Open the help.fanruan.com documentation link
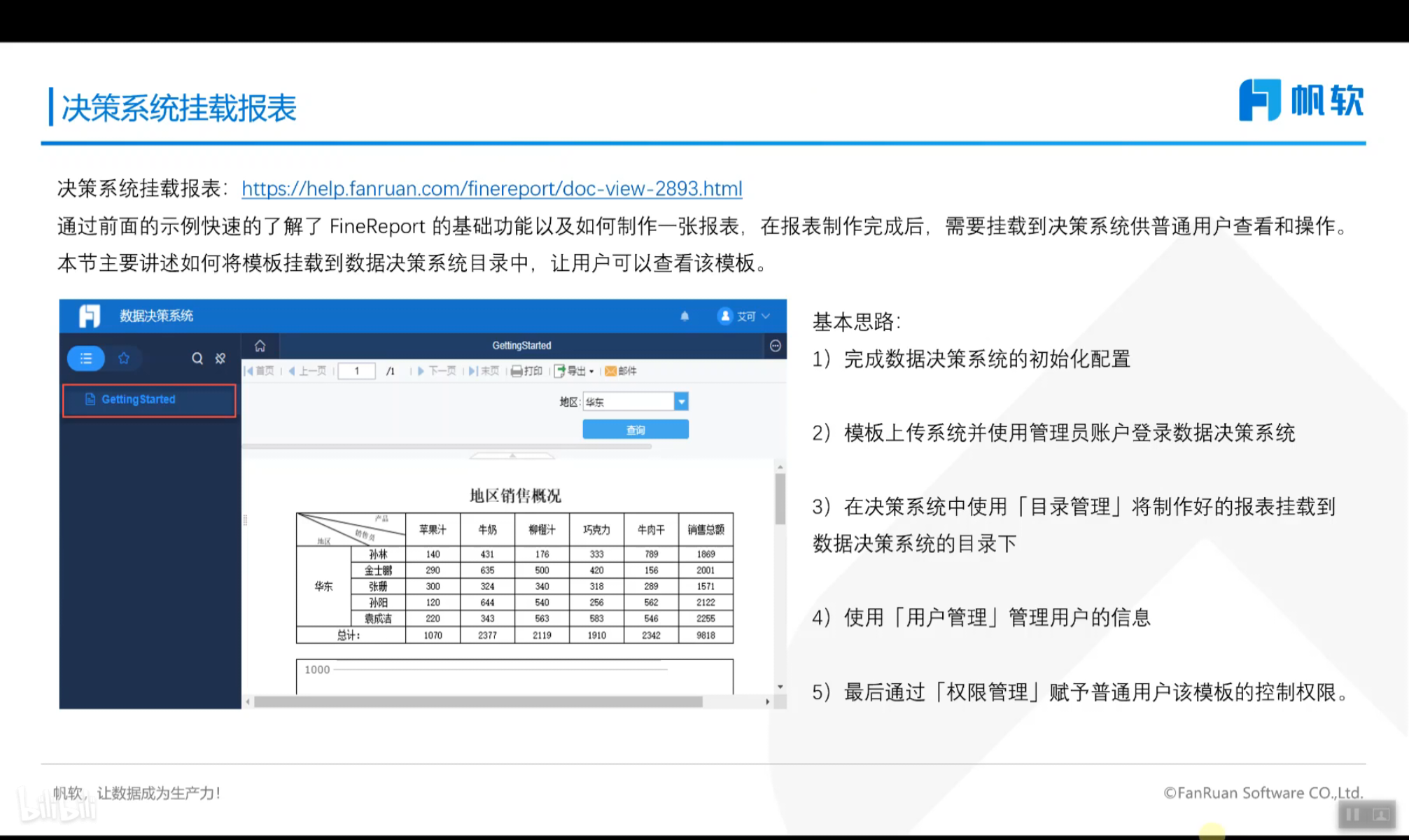 pos(491,188)
